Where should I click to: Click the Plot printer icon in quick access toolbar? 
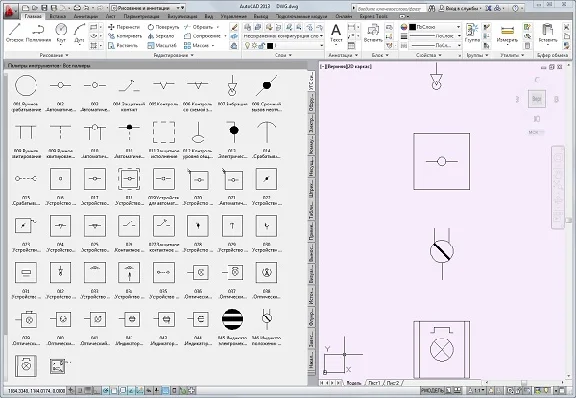click(77, 8)
